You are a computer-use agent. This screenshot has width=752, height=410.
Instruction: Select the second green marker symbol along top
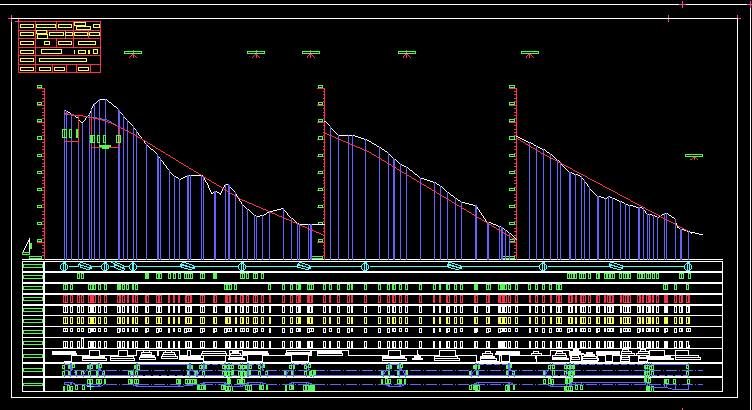click(x=256, y=53)
